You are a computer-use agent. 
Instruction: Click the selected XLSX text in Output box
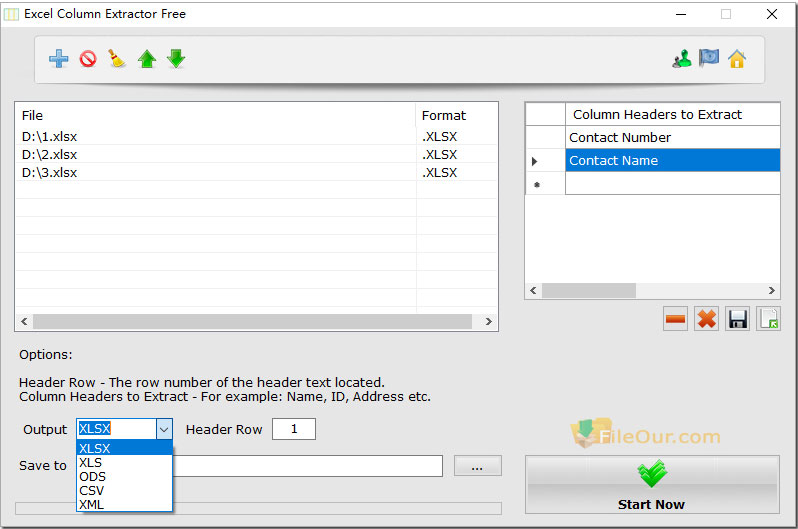click(x=95, y=429)
